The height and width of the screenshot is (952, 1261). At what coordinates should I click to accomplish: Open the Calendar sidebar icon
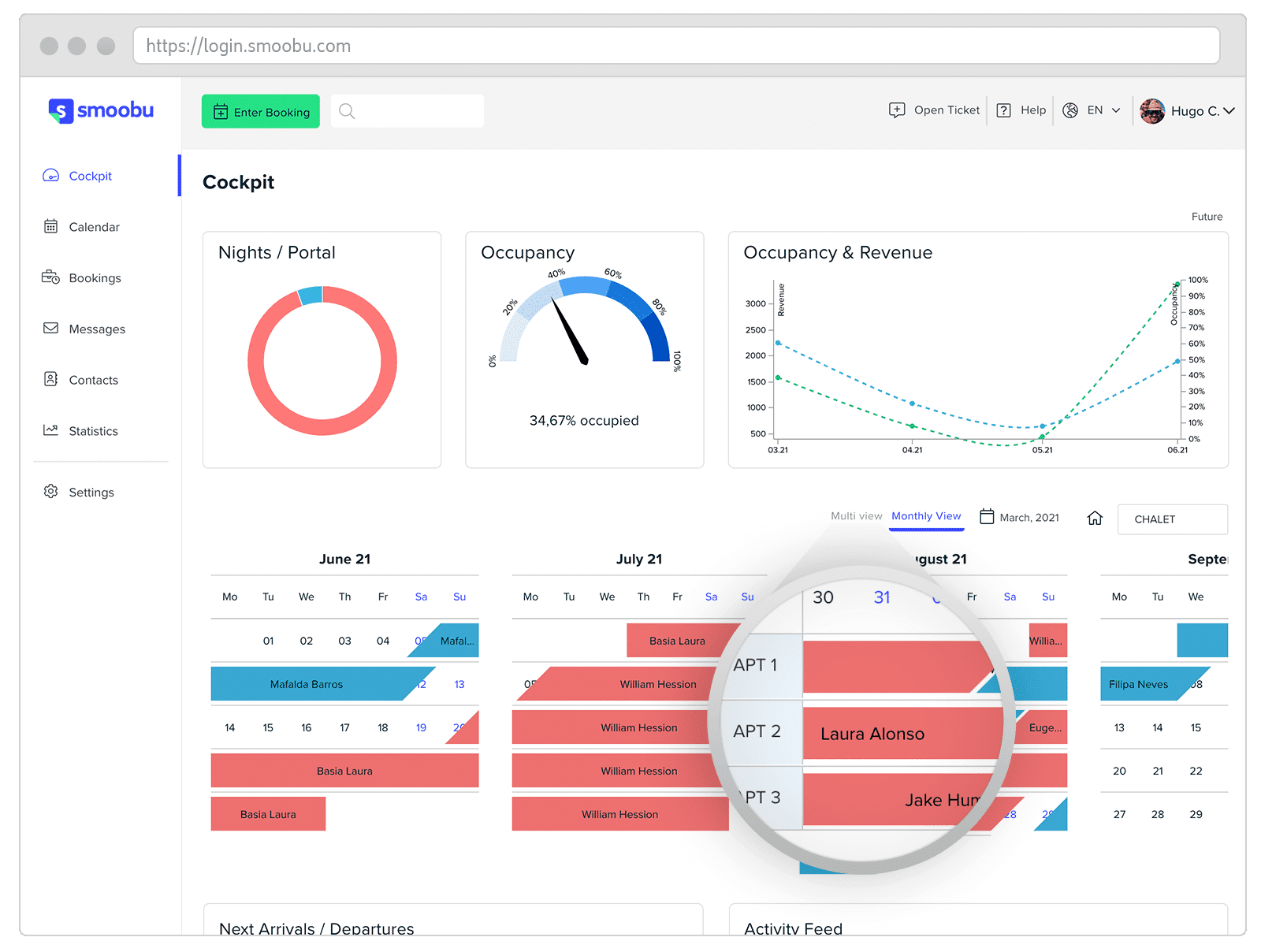(x=50, y=227)
